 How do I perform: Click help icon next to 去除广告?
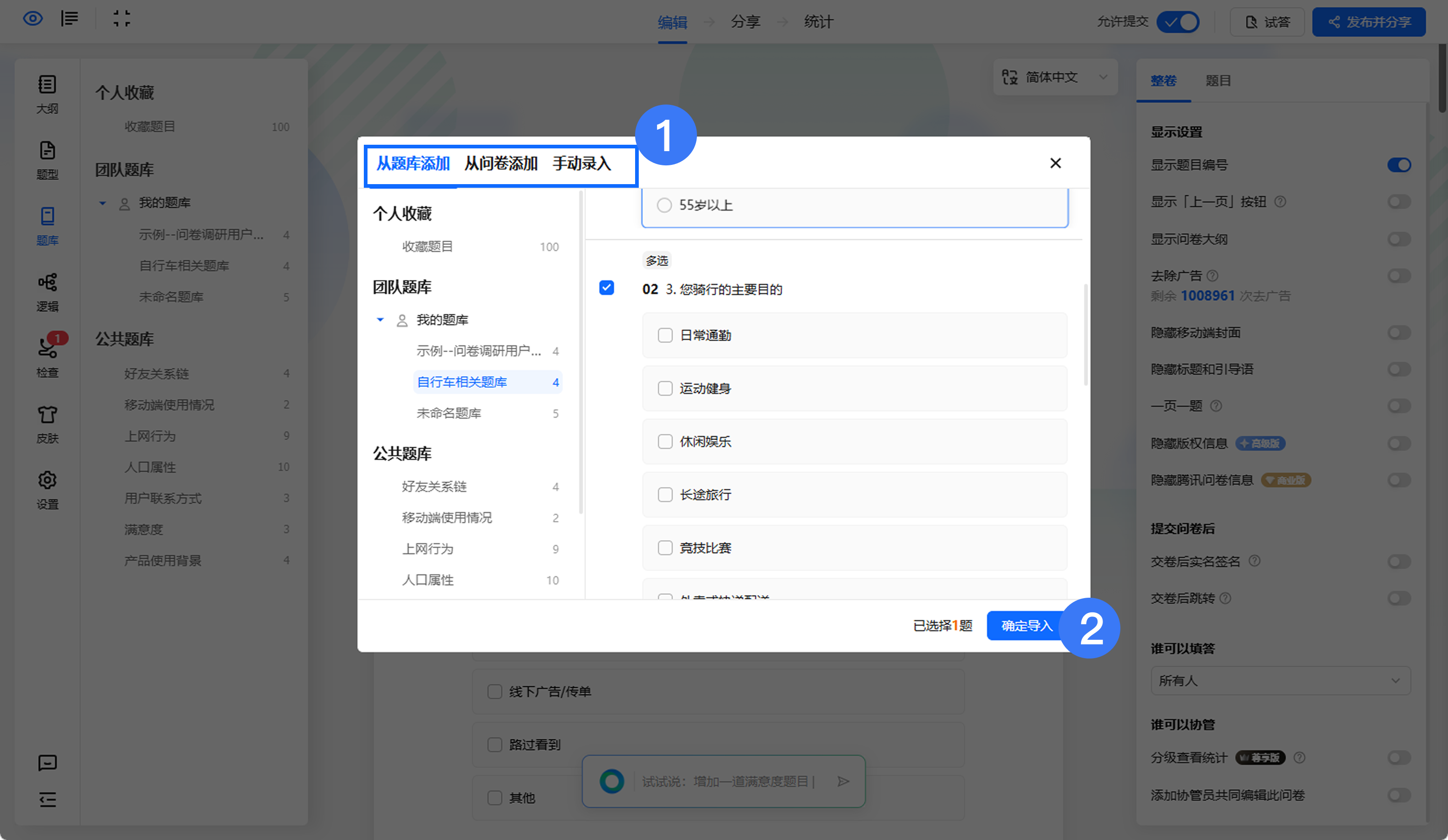click(x=1212, y=276)
